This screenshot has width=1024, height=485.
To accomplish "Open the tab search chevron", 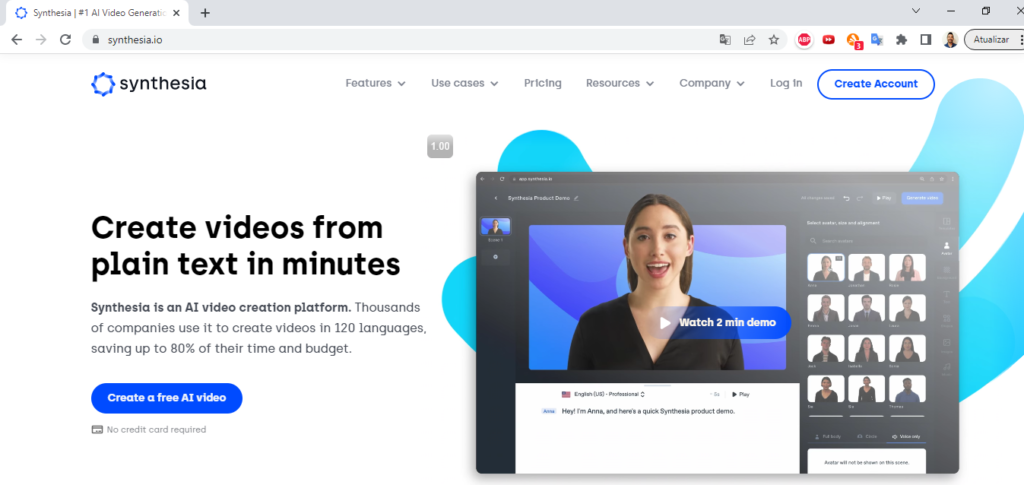I will point(916,11).
